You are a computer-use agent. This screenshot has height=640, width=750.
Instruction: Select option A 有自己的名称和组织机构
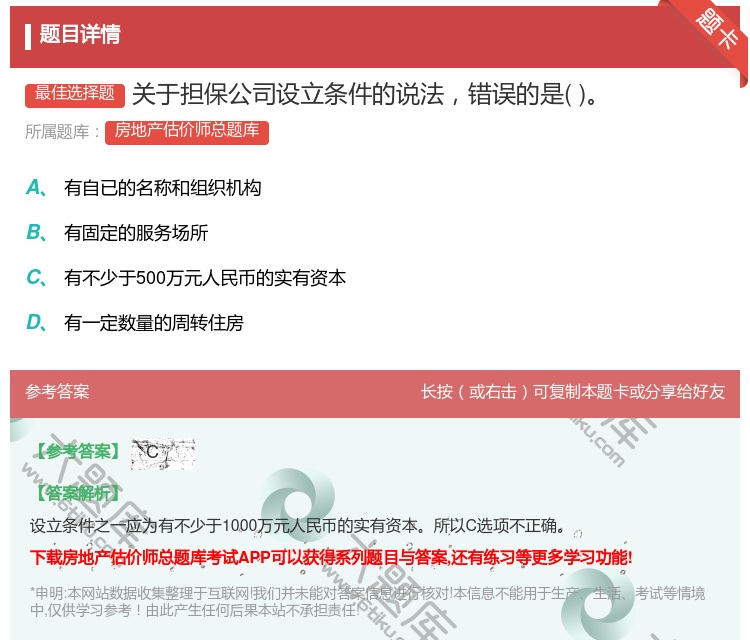coord(162,188)
